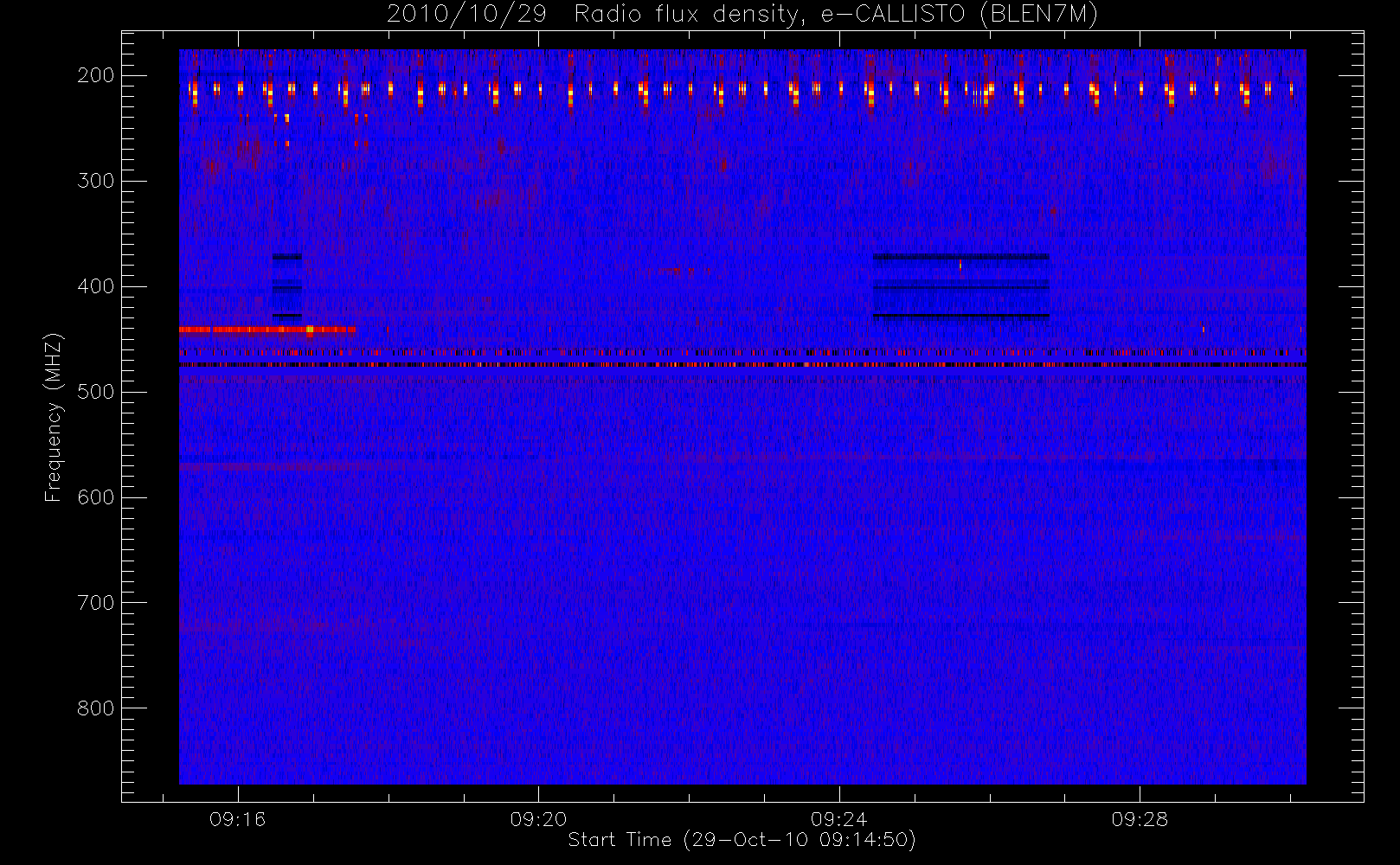The height and width of the screenshot is (865, 1400).
Task: Click the "Frequency (MHZ)" axis label
Action: tap(54, 417)
